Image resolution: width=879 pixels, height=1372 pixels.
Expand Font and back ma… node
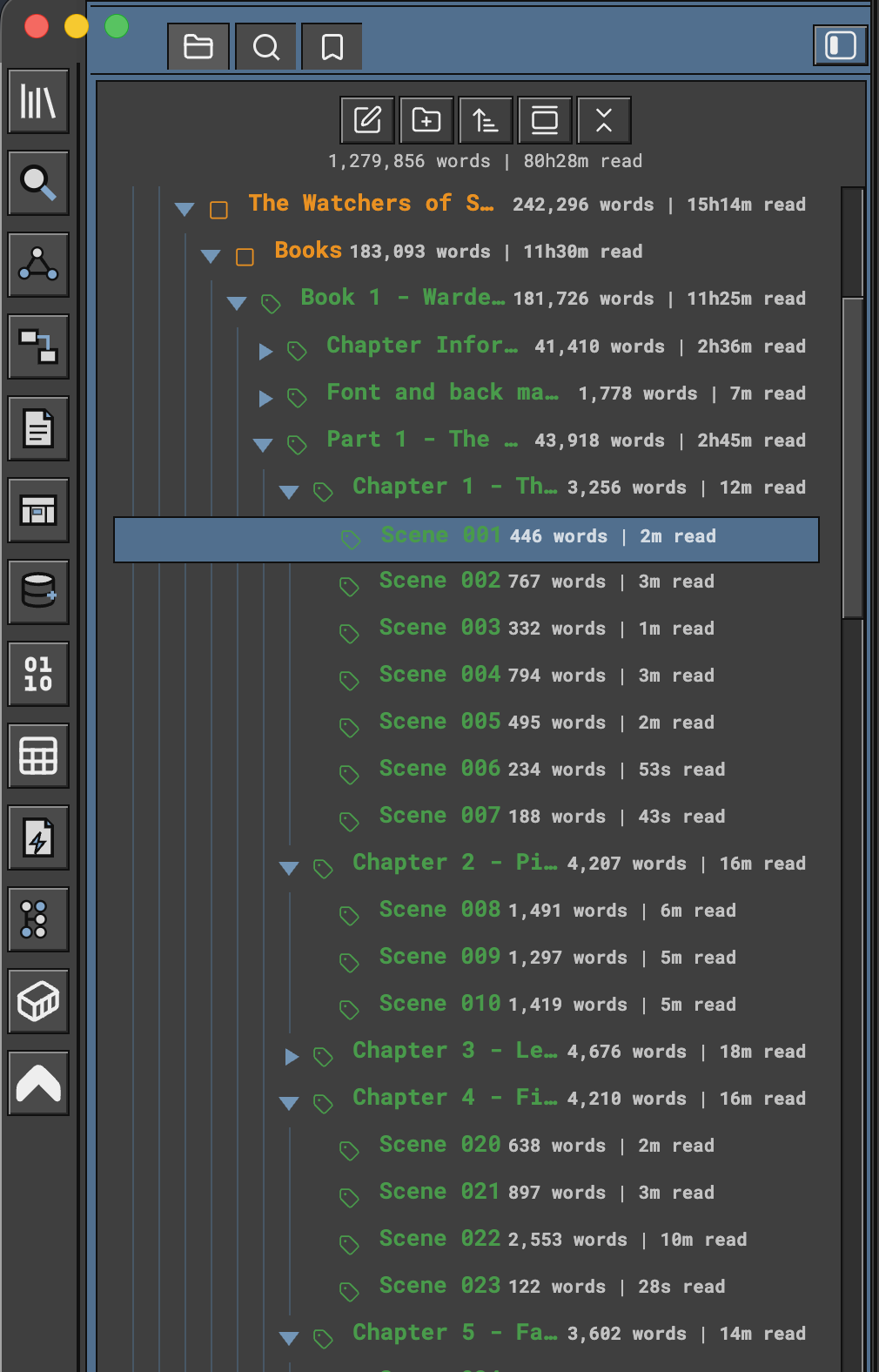[265, 398]
